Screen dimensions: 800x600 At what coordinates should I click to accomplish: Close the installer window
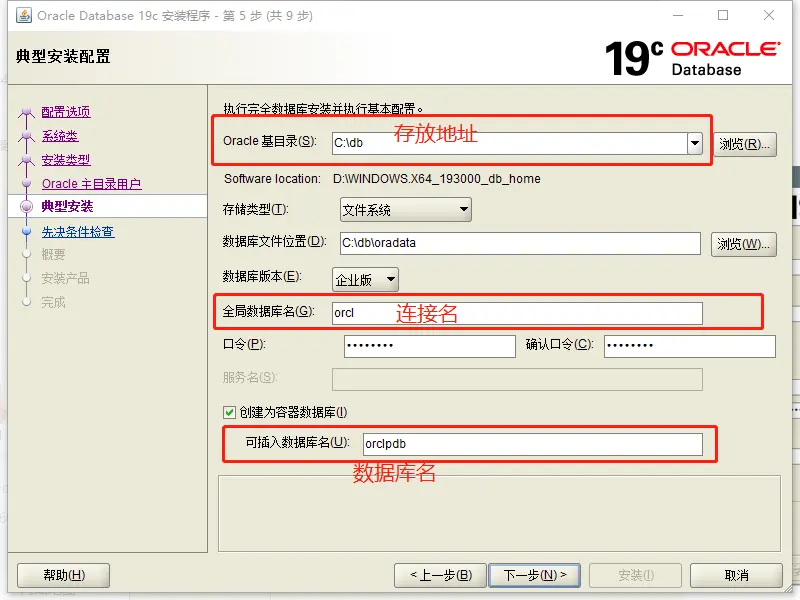pos(769,15)
